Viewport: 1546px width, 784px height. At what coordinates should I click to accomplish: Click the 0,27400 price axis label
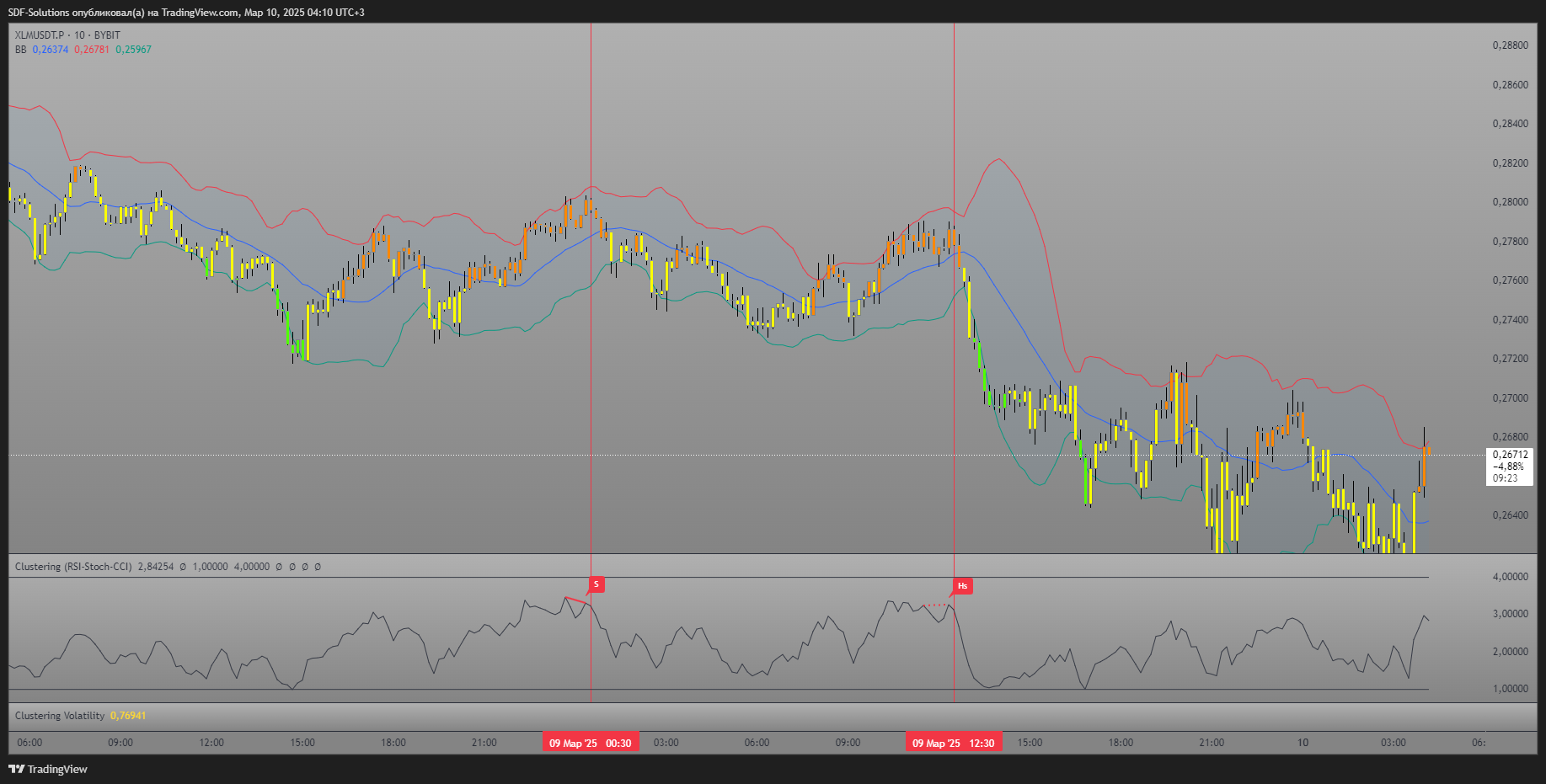[1510, 320]
